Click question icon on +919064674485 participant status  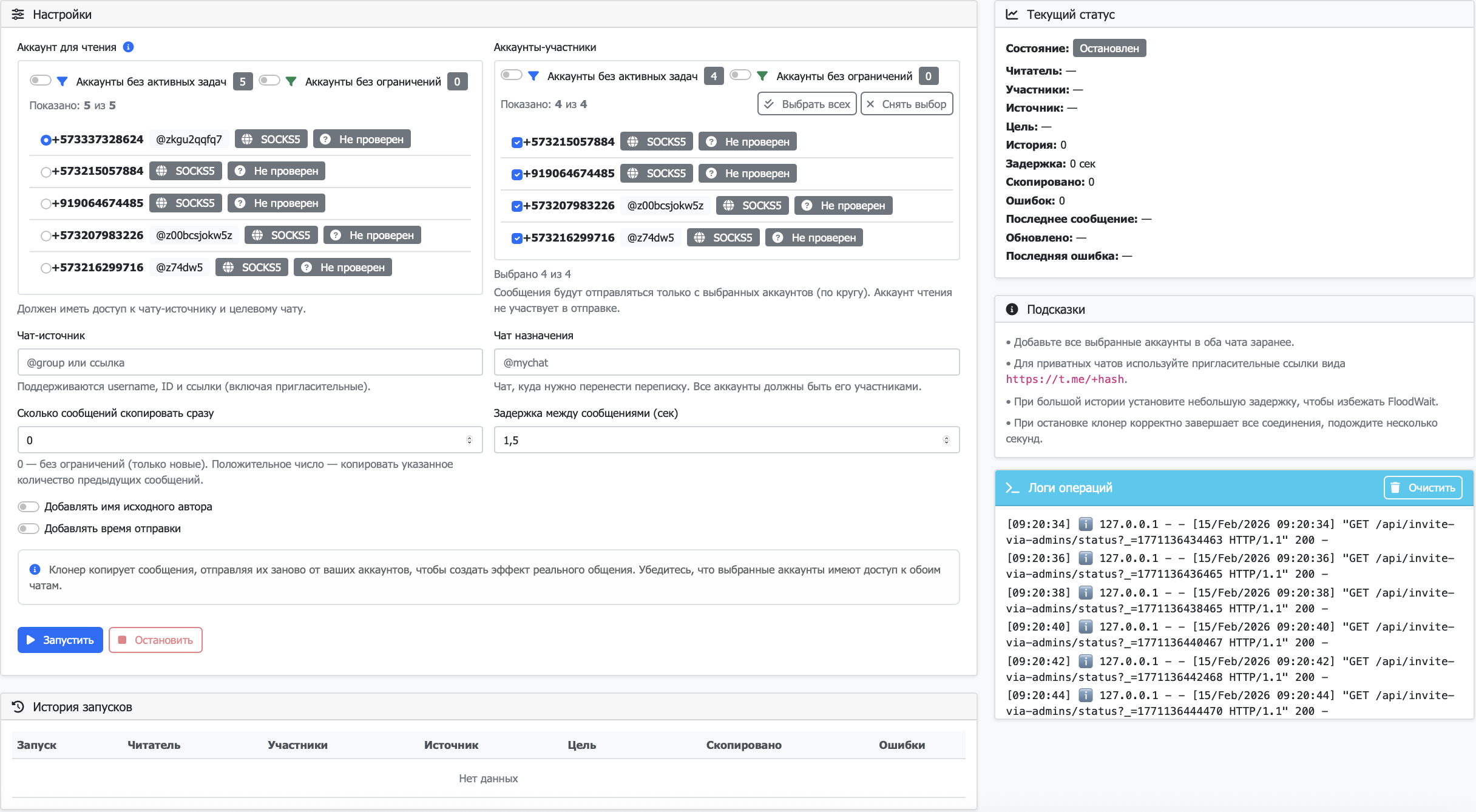tap(711, 174)
